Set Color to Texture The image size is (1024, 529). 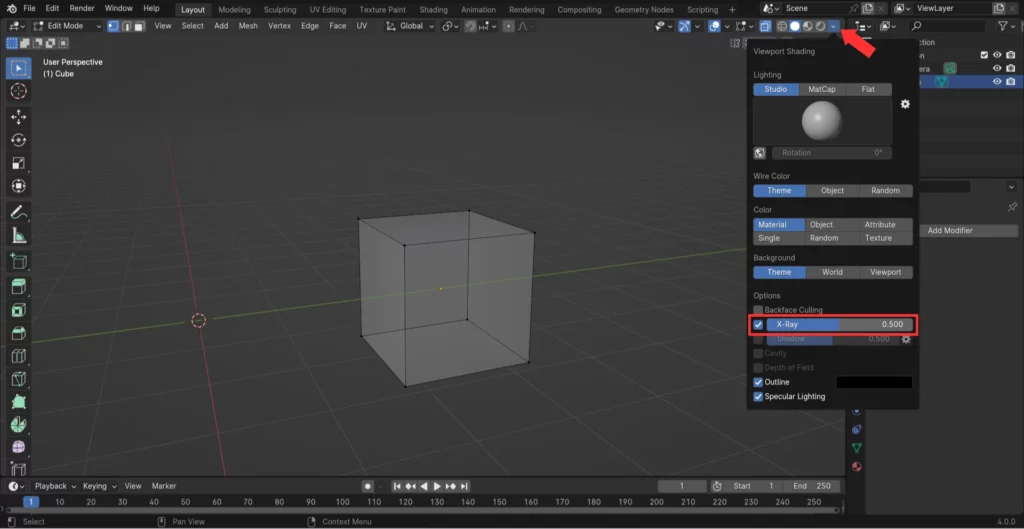(x=878, y=238)
